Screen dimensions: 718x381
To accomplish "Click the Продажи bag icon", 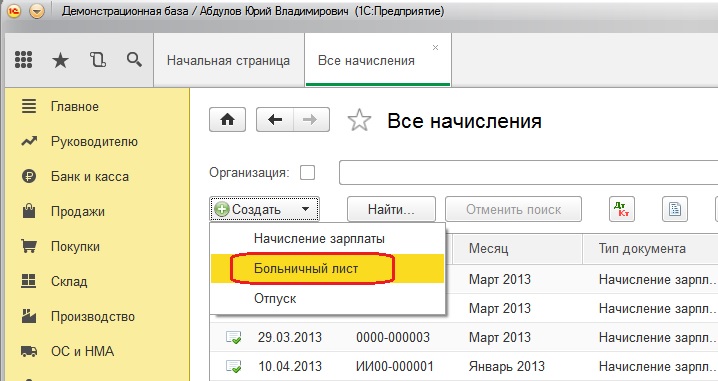I will click(x=29, y=211).
